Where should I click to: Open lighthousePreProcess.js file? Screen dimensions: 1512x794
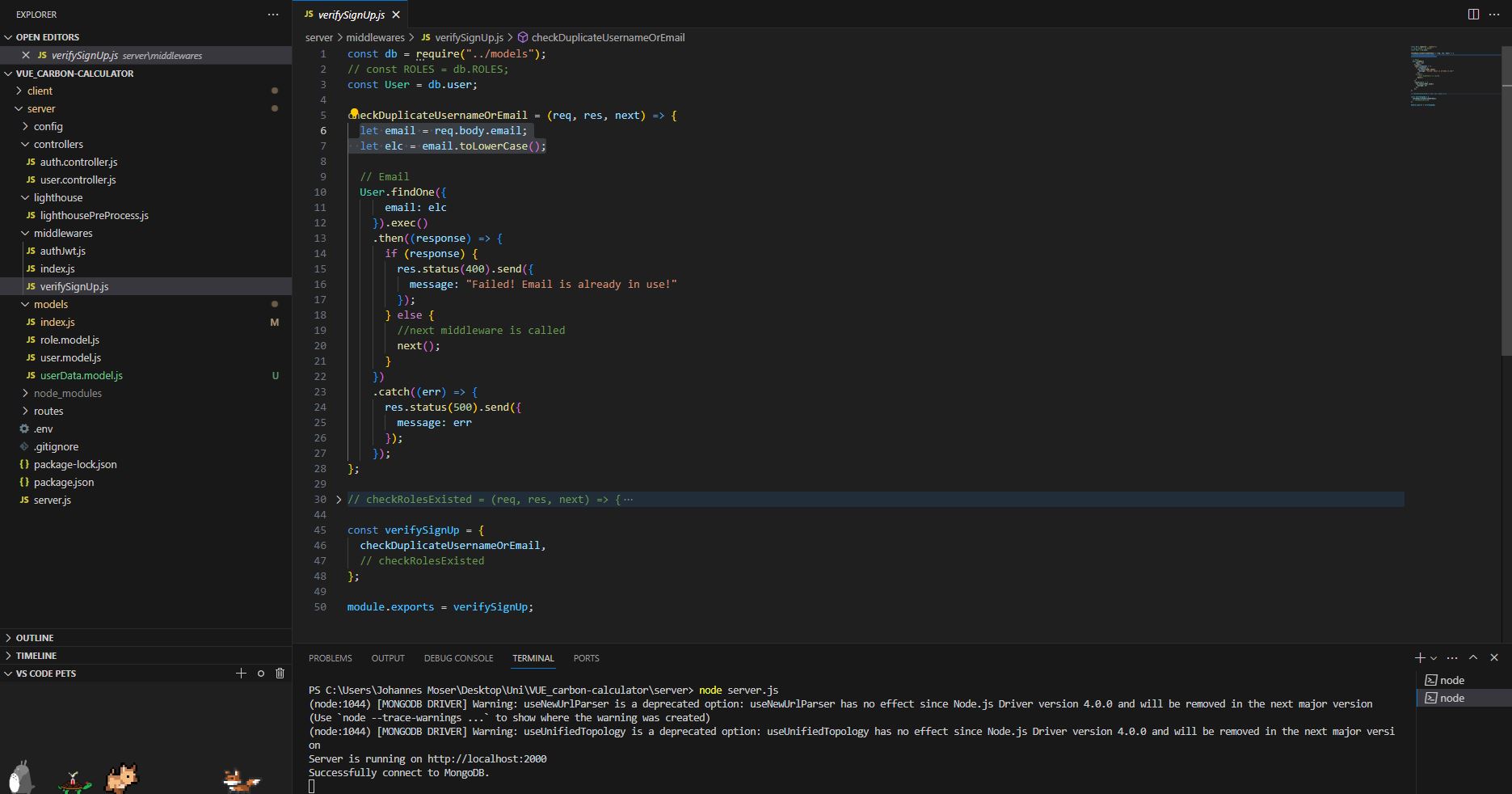[x=145, y=215]
